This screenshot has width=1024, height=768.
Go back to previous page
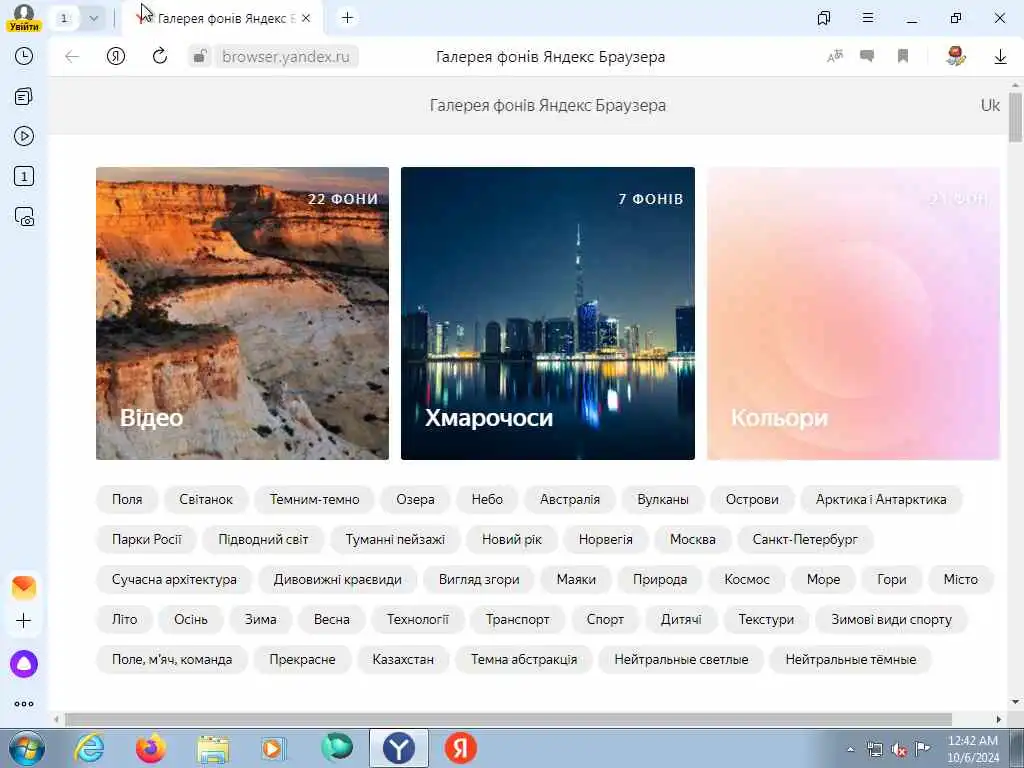(72, 56)
